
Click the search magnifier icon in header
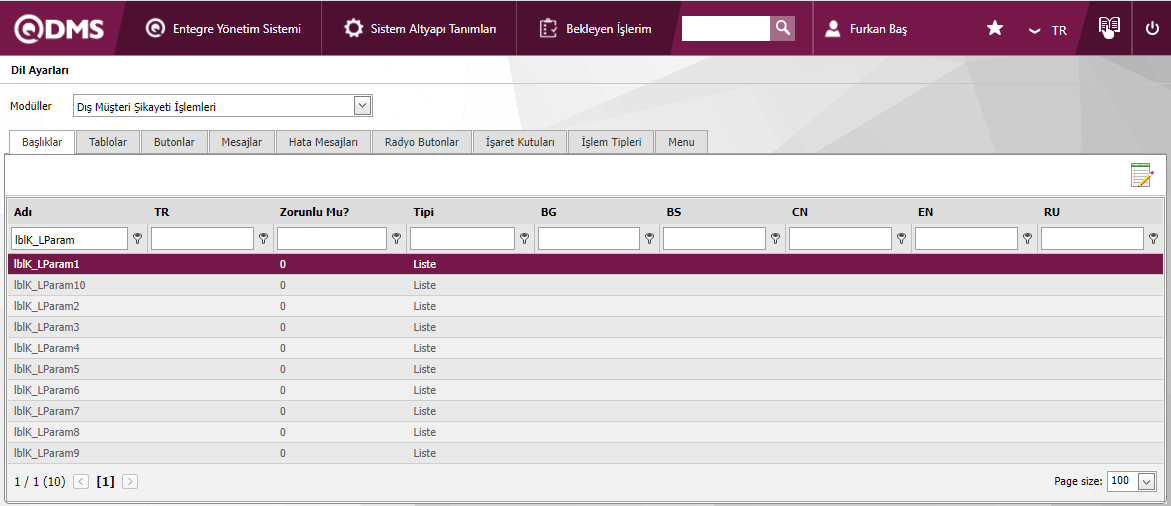782,28
